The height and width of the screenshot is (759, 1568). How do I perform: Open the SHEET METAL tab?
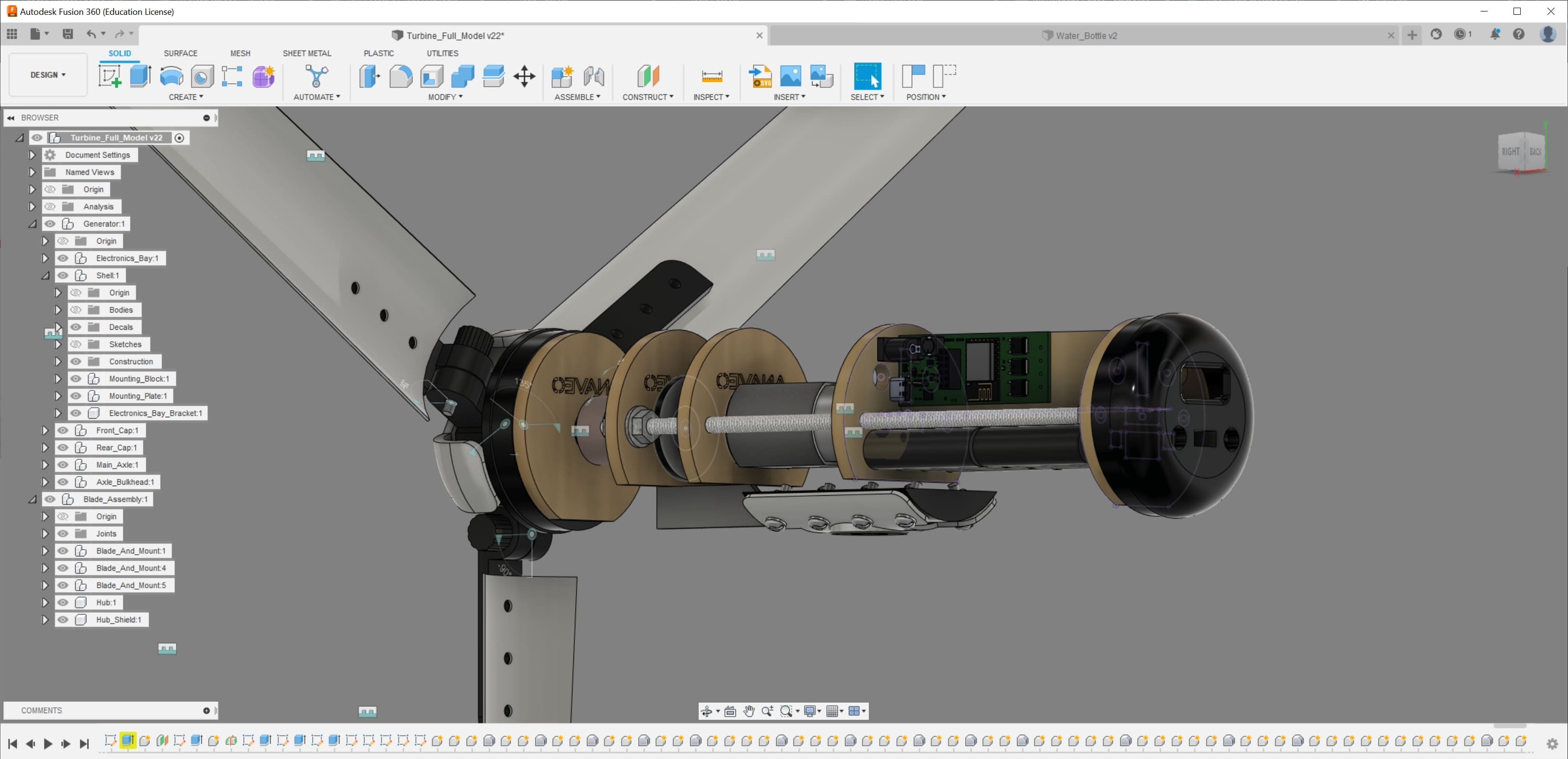pyautogui.click(x=307, y=54)
